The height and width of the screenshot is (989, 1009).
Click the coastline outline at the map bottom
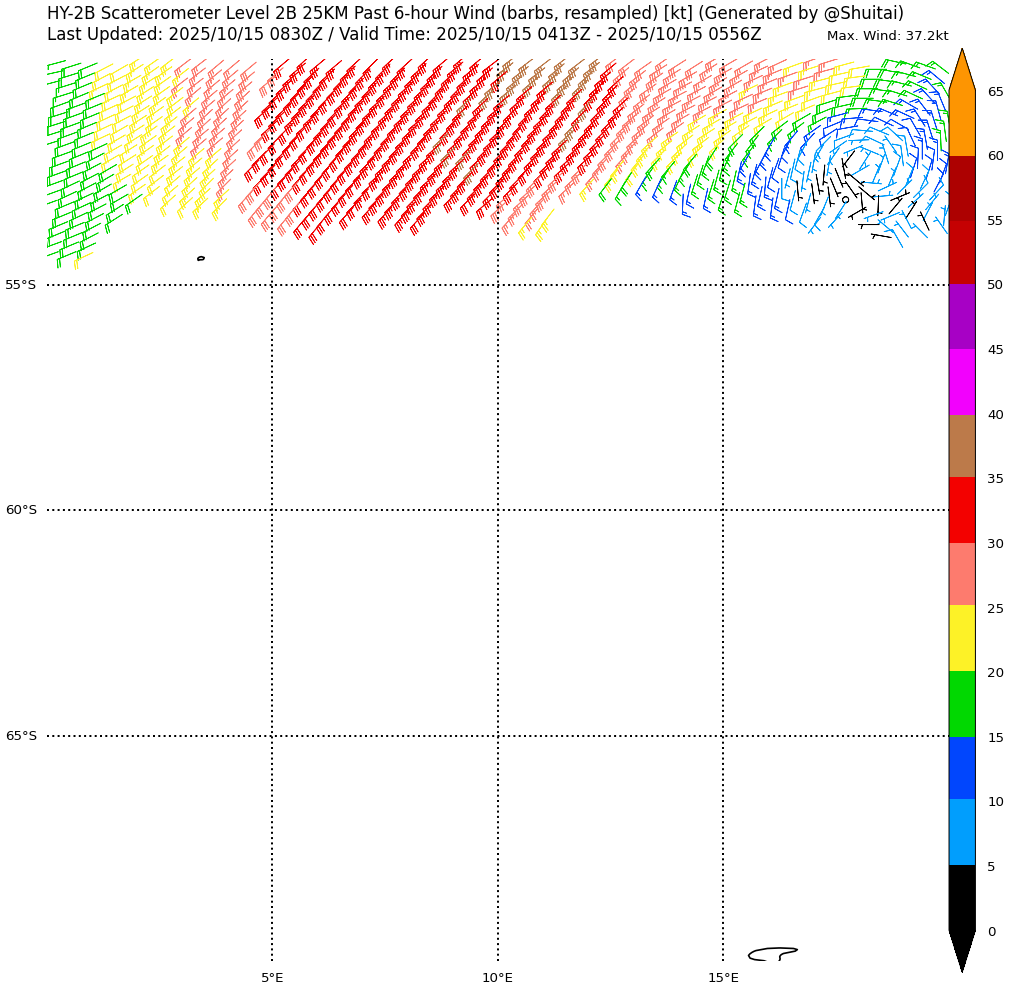click(771, 954)
